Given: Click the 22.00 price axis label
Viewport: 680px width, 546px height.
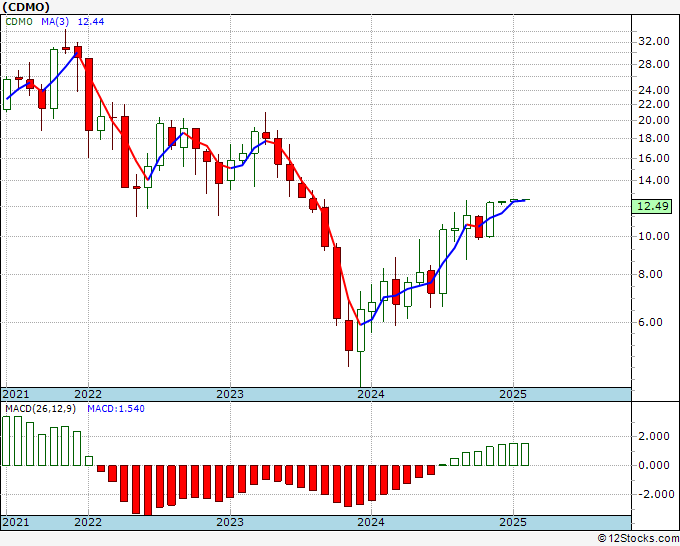Looking at the screenshot, I should pyautogui.click(x=654, y=104).
